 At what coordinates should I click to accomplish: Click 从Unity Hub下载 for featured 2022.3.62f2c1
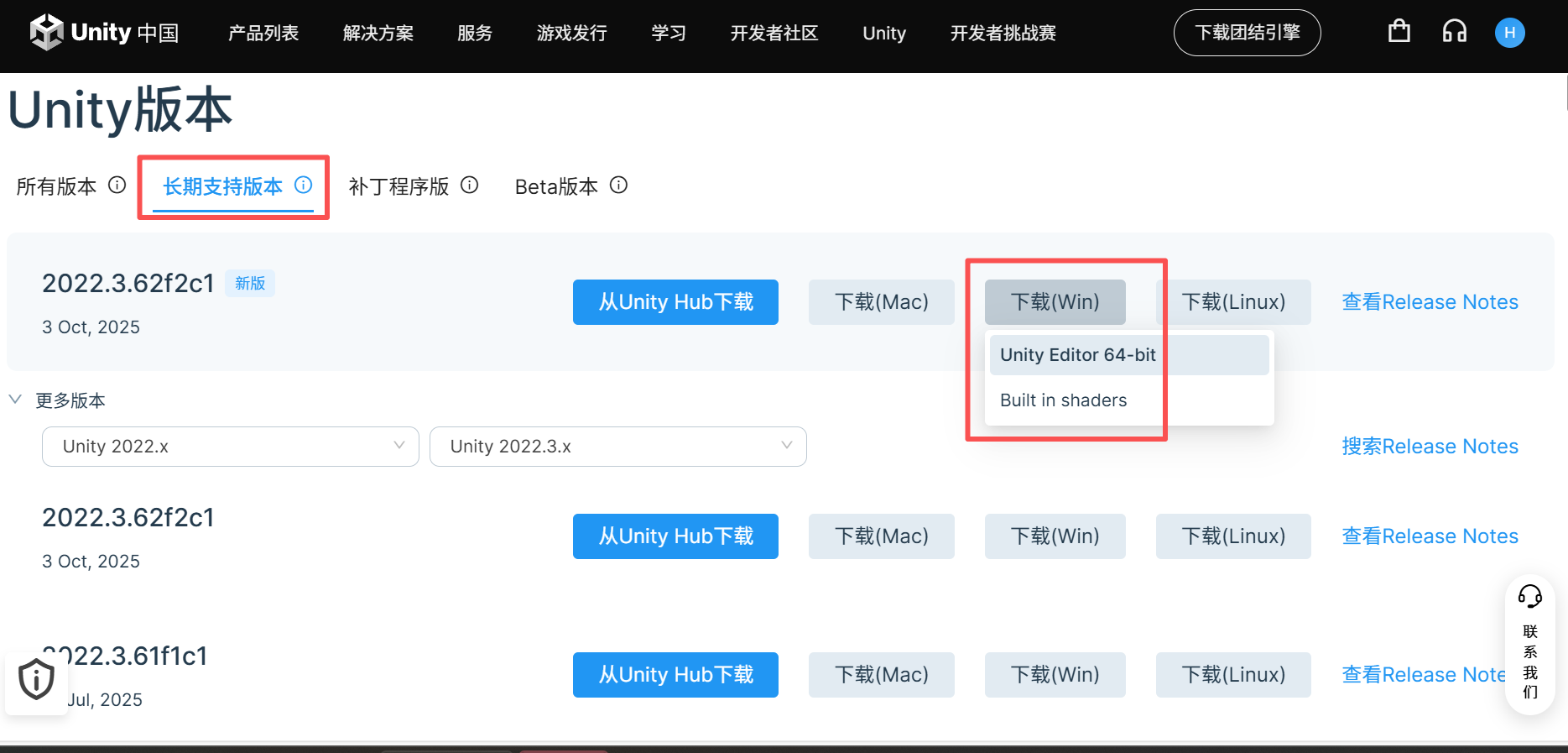675,302
